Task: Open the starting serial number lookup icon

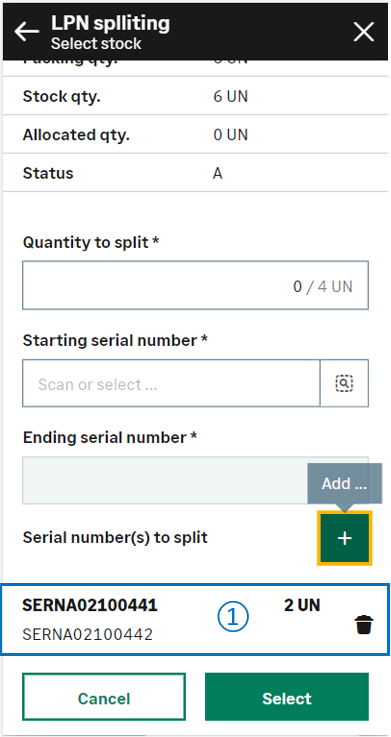Action: point(344,383)
